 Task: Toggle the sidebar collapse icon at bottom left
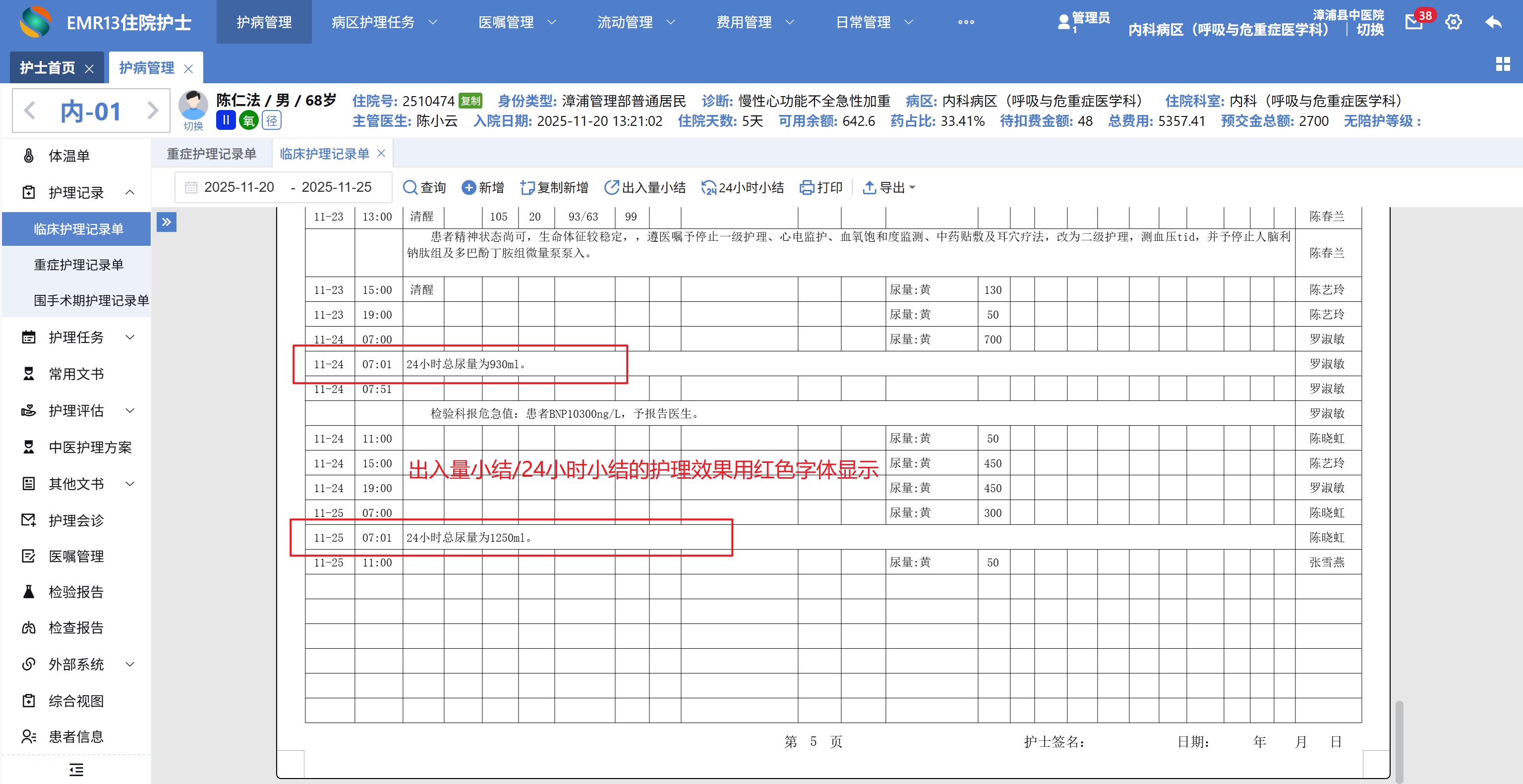point(76,769)
